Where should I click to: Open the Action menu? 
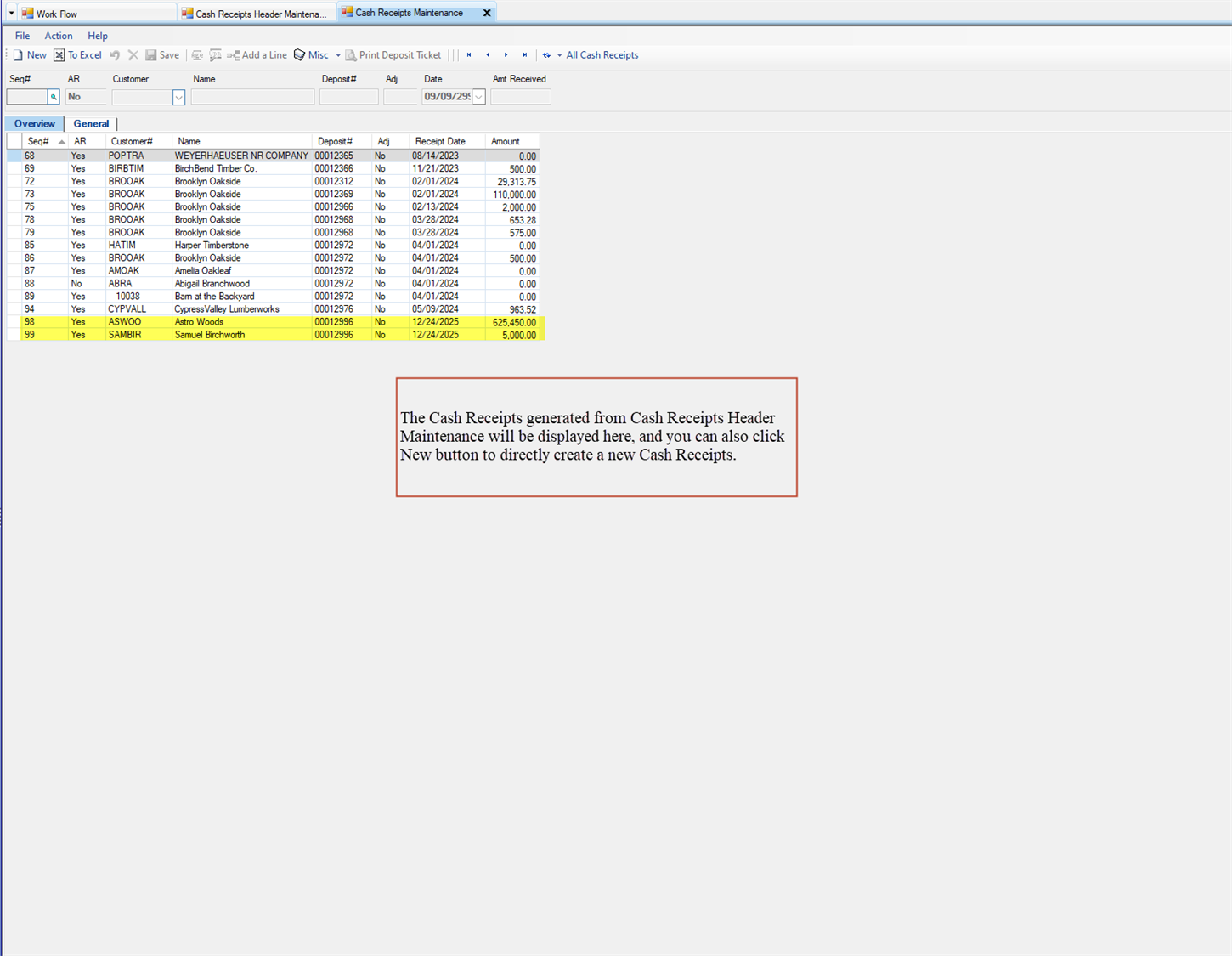[58, 36]
